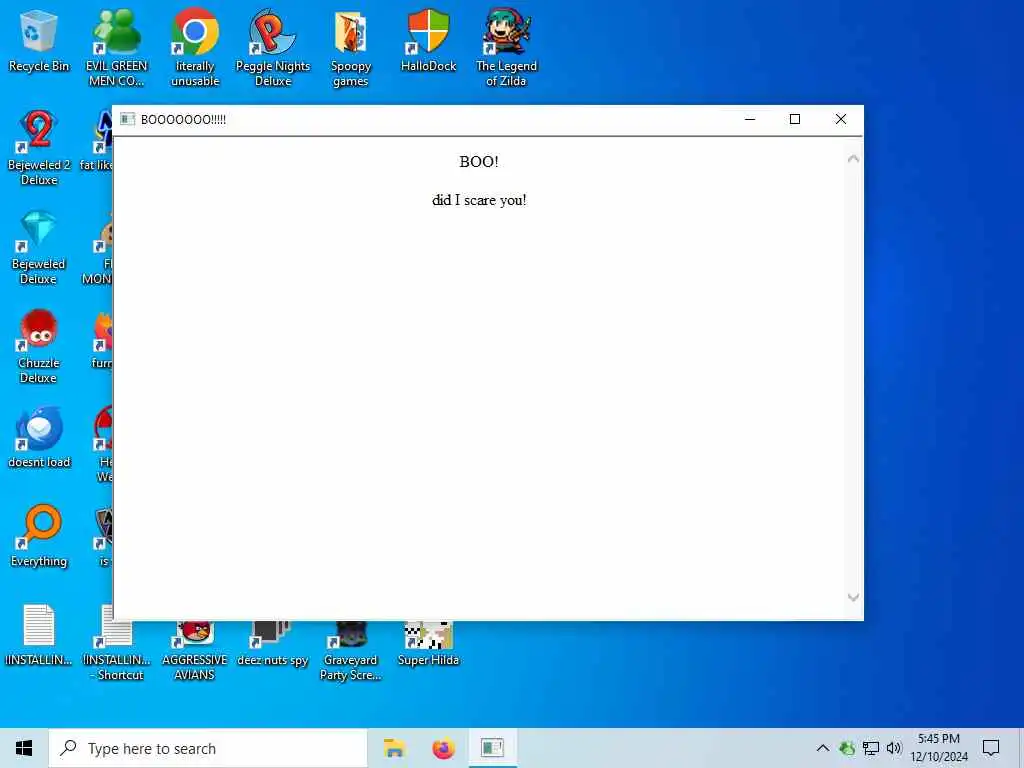The width and height of the screenshot is (1024, 768).
Task: Click the scrollbar up arrow in BOOOOOOOO window
Action: click(x=853, y=159)
